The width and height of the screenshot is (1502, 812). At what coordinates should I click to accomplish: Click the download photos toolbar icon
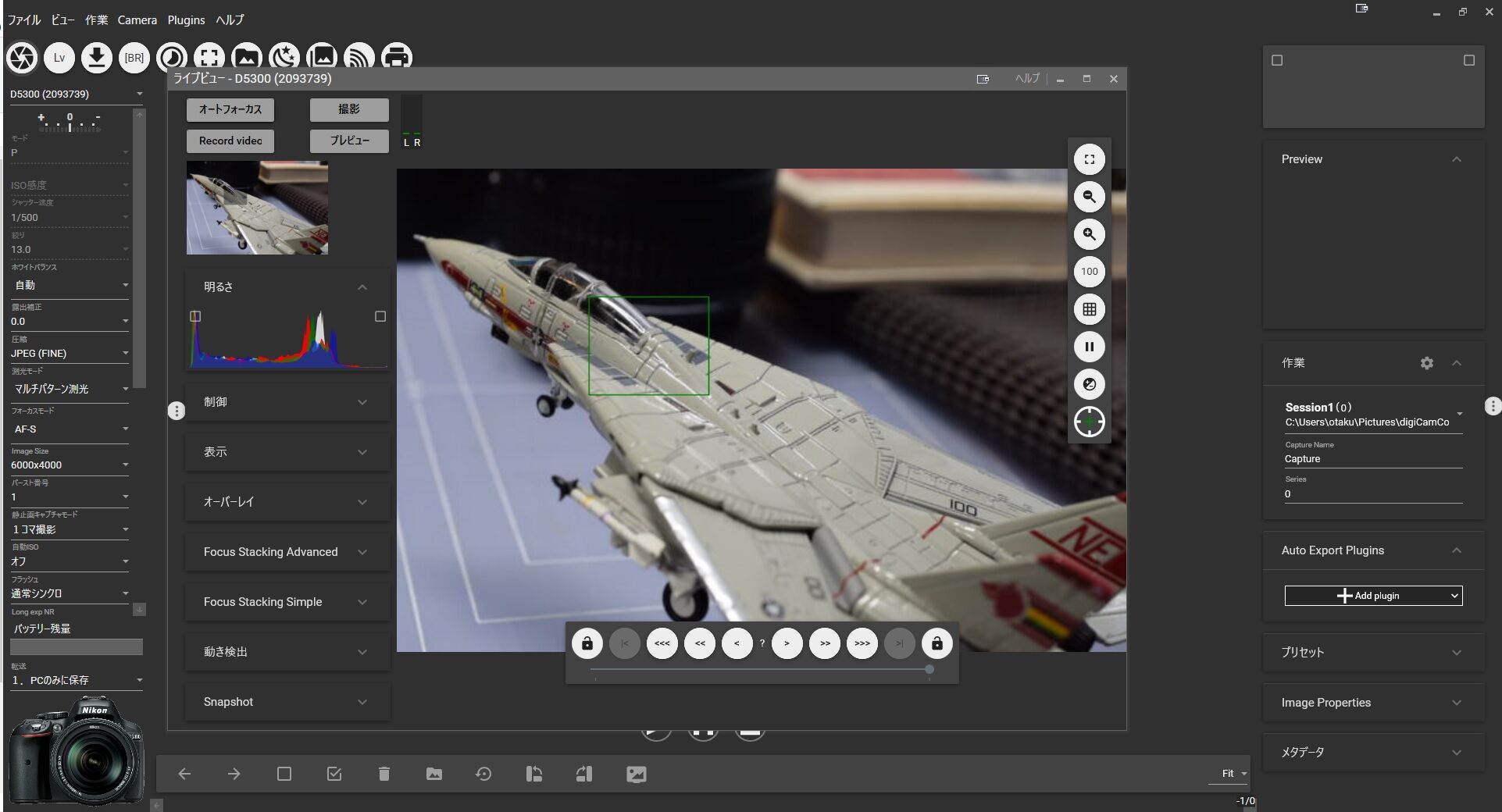point(97,58)
